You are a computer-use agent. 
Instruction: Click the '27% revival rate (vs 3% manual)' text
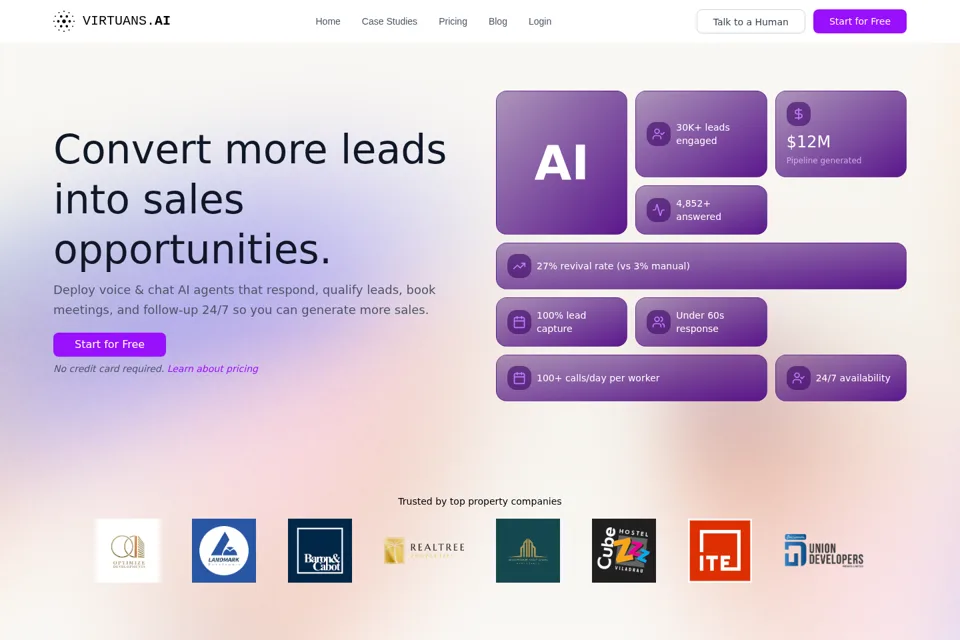pos(613,266)
